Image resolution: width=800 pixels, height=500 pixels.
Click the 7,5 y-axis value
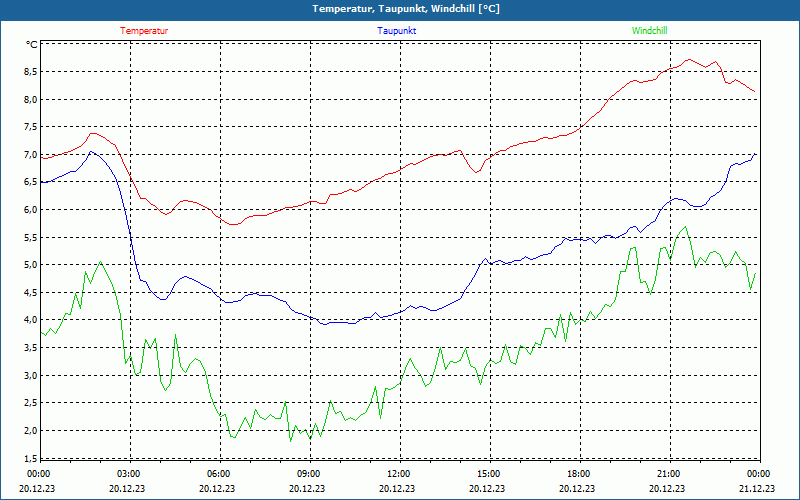31,127
